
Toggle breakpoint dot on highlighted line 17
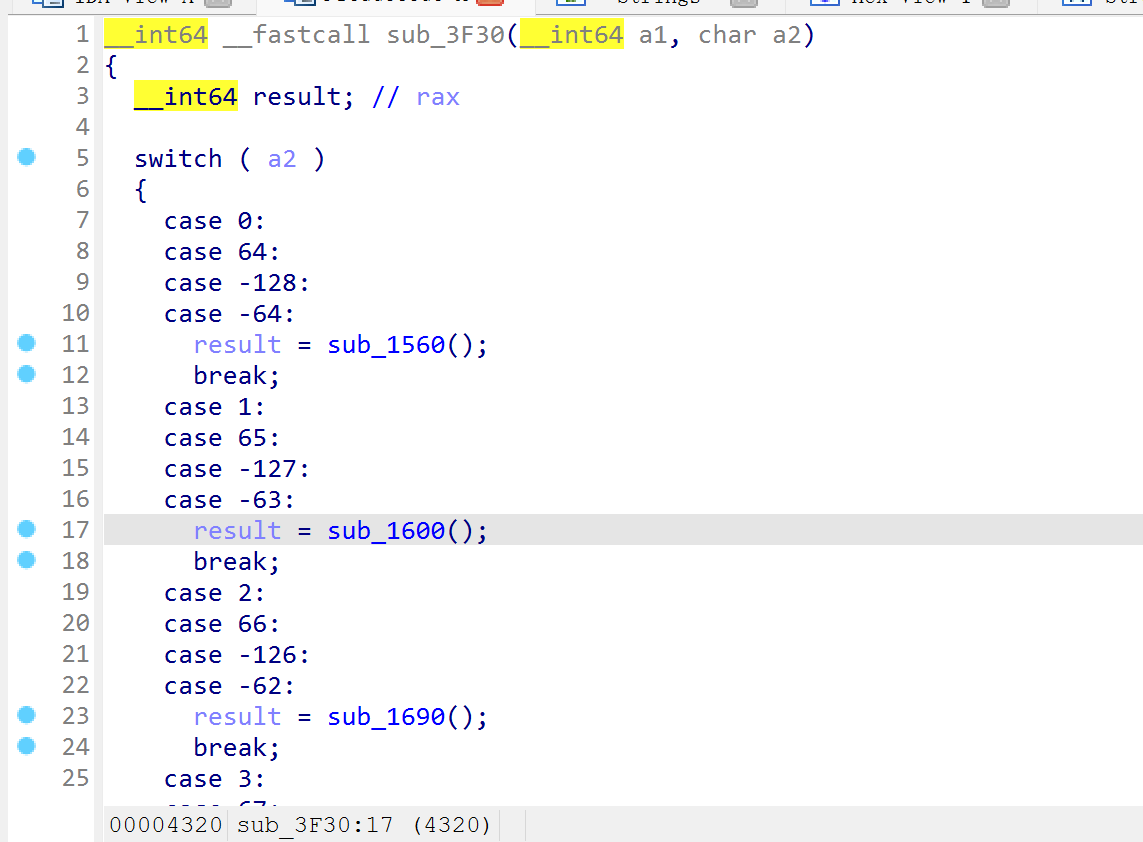[x=27, y=529]
